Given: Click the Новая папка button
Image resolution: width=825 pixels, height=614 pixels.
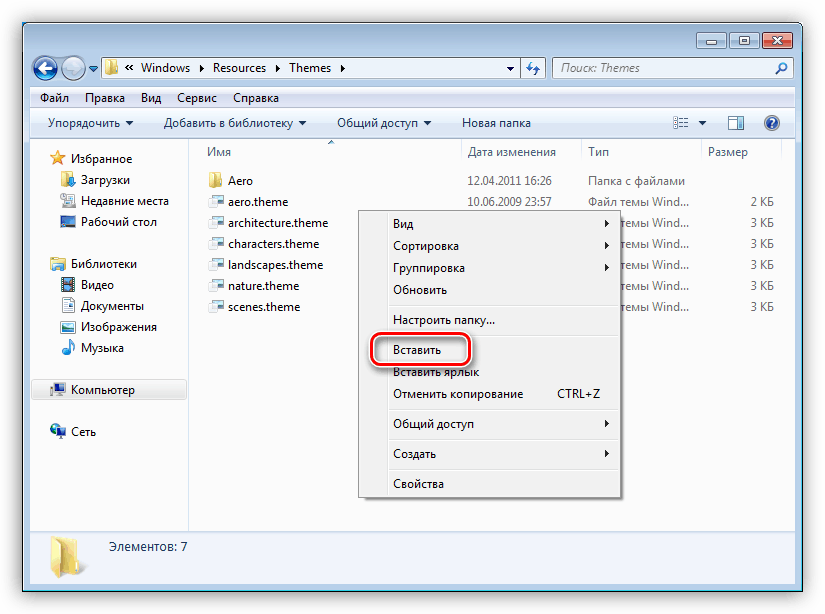Looking at the screenshot, I should point(496,123).
